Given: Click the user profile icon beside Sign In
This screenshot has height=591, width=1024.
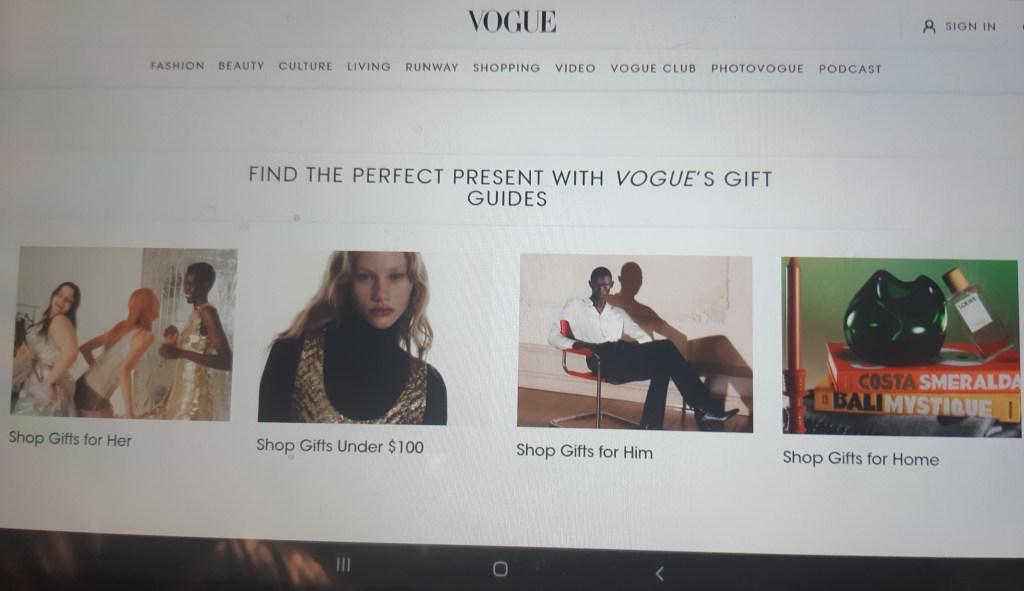Looking at the screenshot, I should coord(929,26).
